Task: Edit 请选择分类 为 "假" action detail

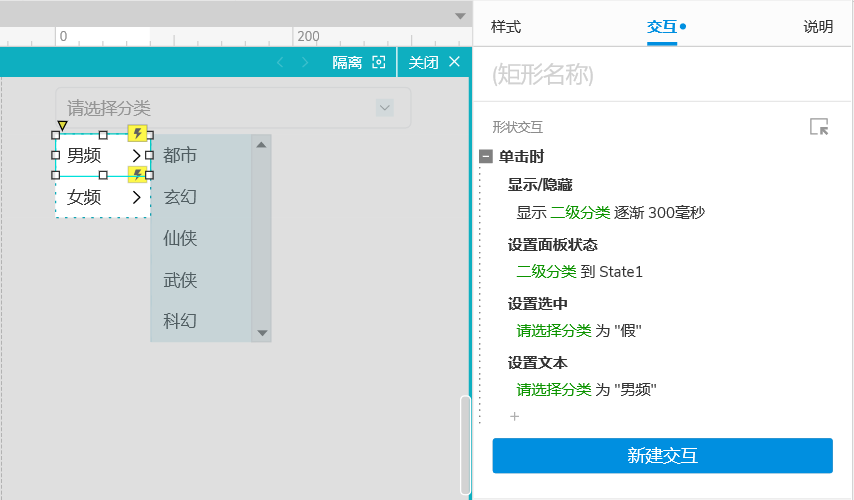Action: pyautogui.click(x=579, y=331)
